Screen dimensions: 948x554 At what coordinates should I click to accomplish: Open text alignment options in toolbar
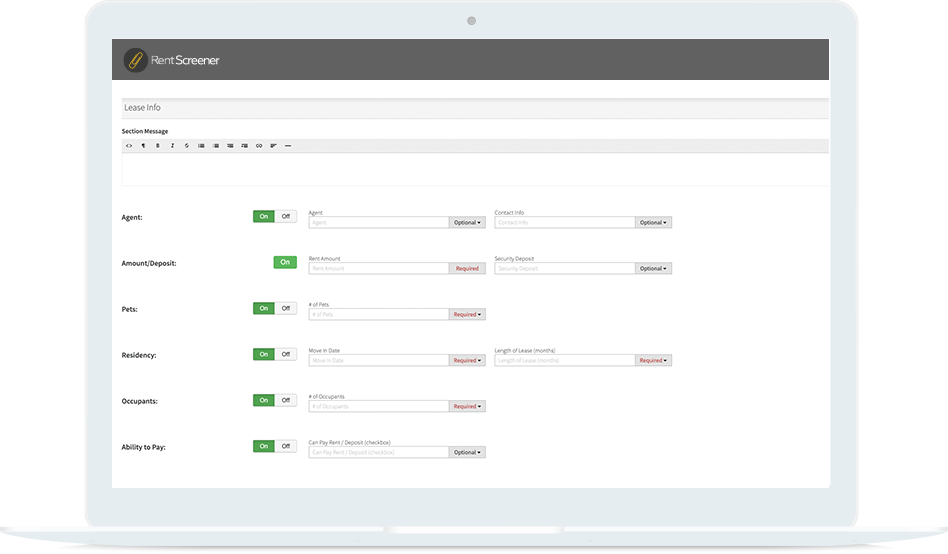click(273, 146)
